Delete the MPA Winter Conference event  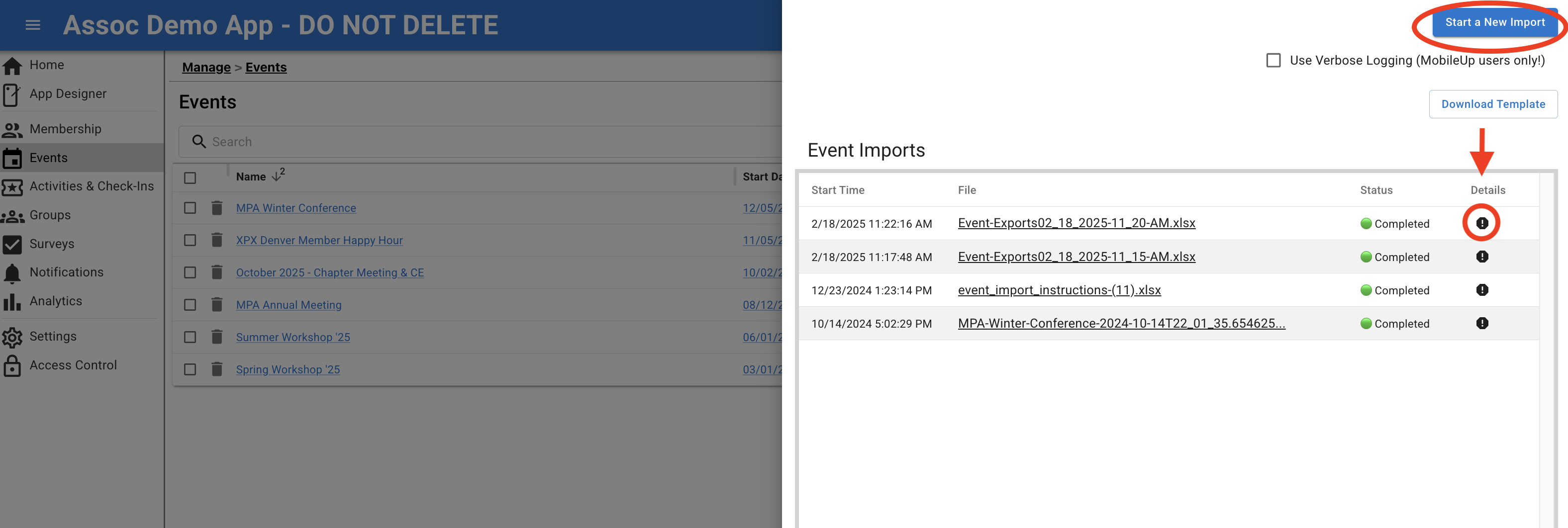pyautogui.click(x=217, y=208)
